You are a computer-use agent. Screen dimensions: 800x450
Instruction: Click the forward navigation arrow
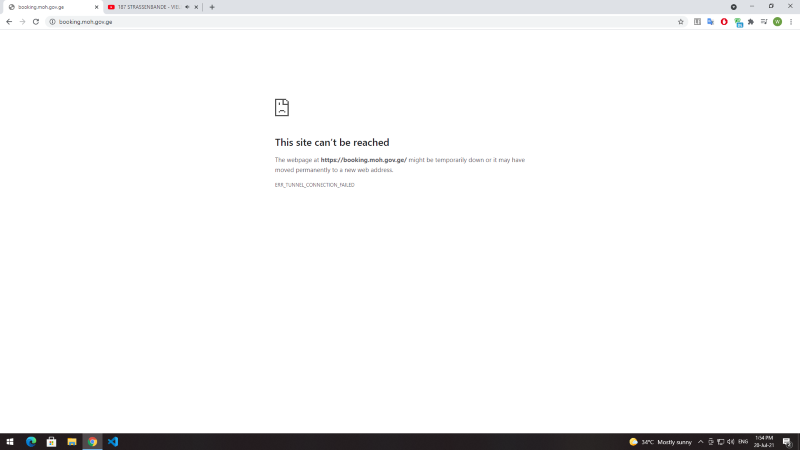coord(22,22)
